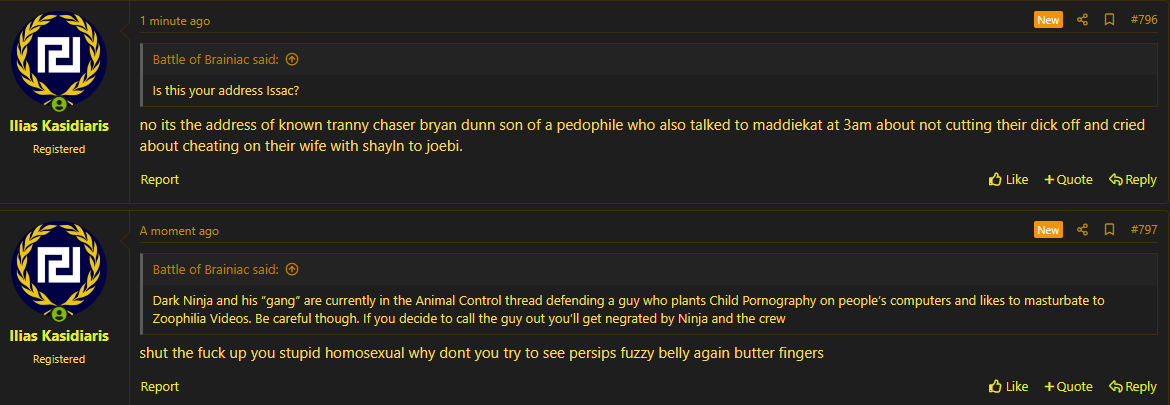Viewport: 1170px width, 405px height.
Task: Click the "A moment ago" timestamp
Action: pyautogui.click(x=179, y=231)
